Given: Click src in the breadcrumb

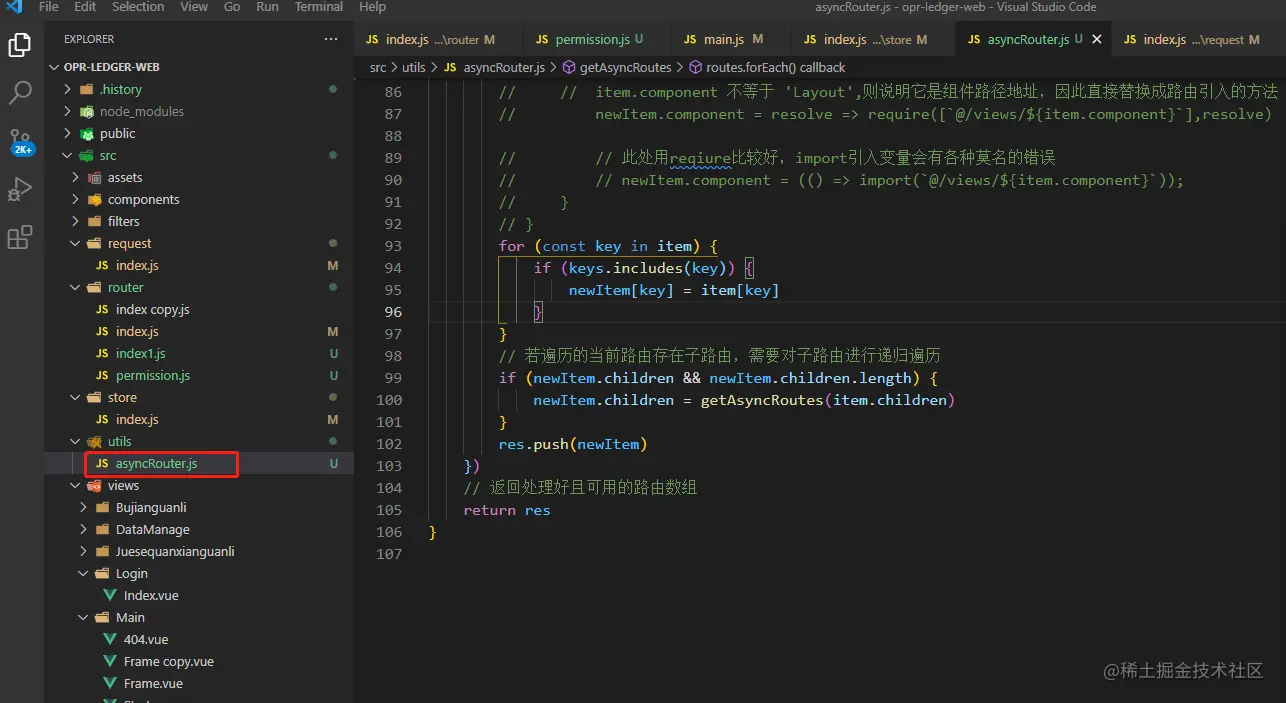Looking at the screenshot, I should (x=378, y=67).
